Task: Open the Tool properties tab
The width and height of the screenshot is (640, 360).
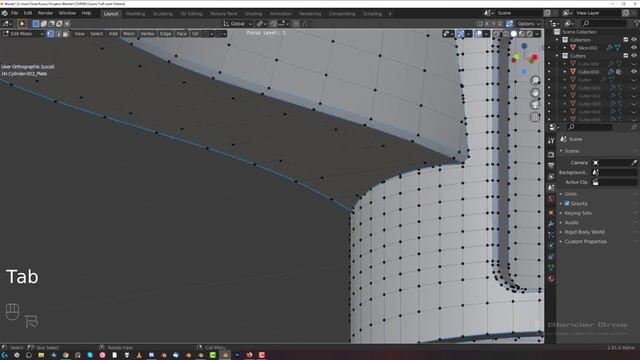Action: click(x=551, y=141)
